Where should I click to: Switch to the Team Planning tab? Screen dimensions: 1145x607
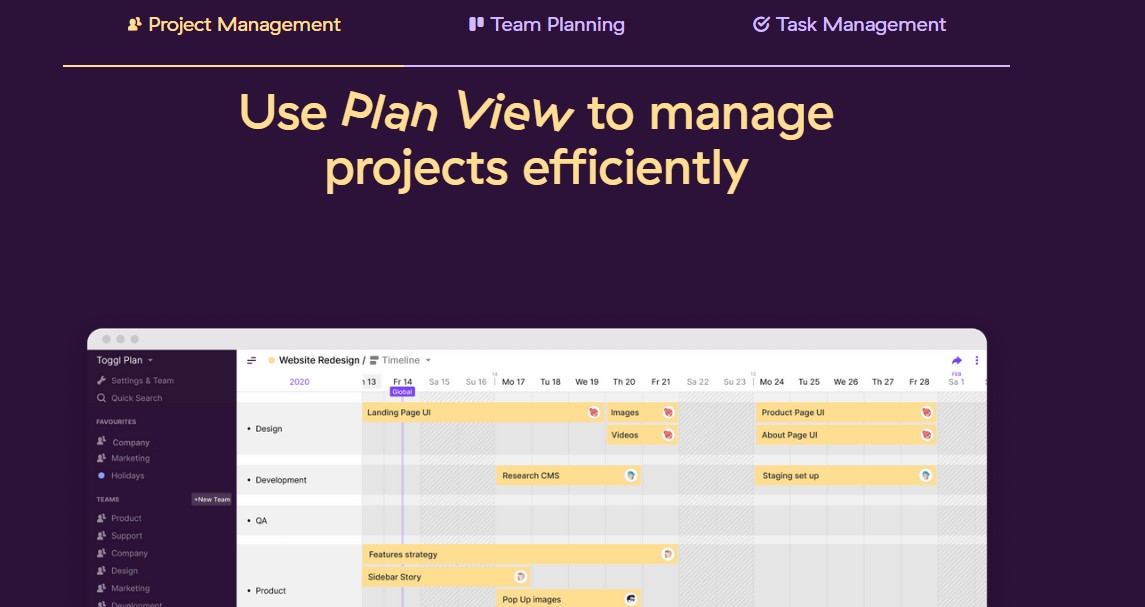click(x=546, y=25)
